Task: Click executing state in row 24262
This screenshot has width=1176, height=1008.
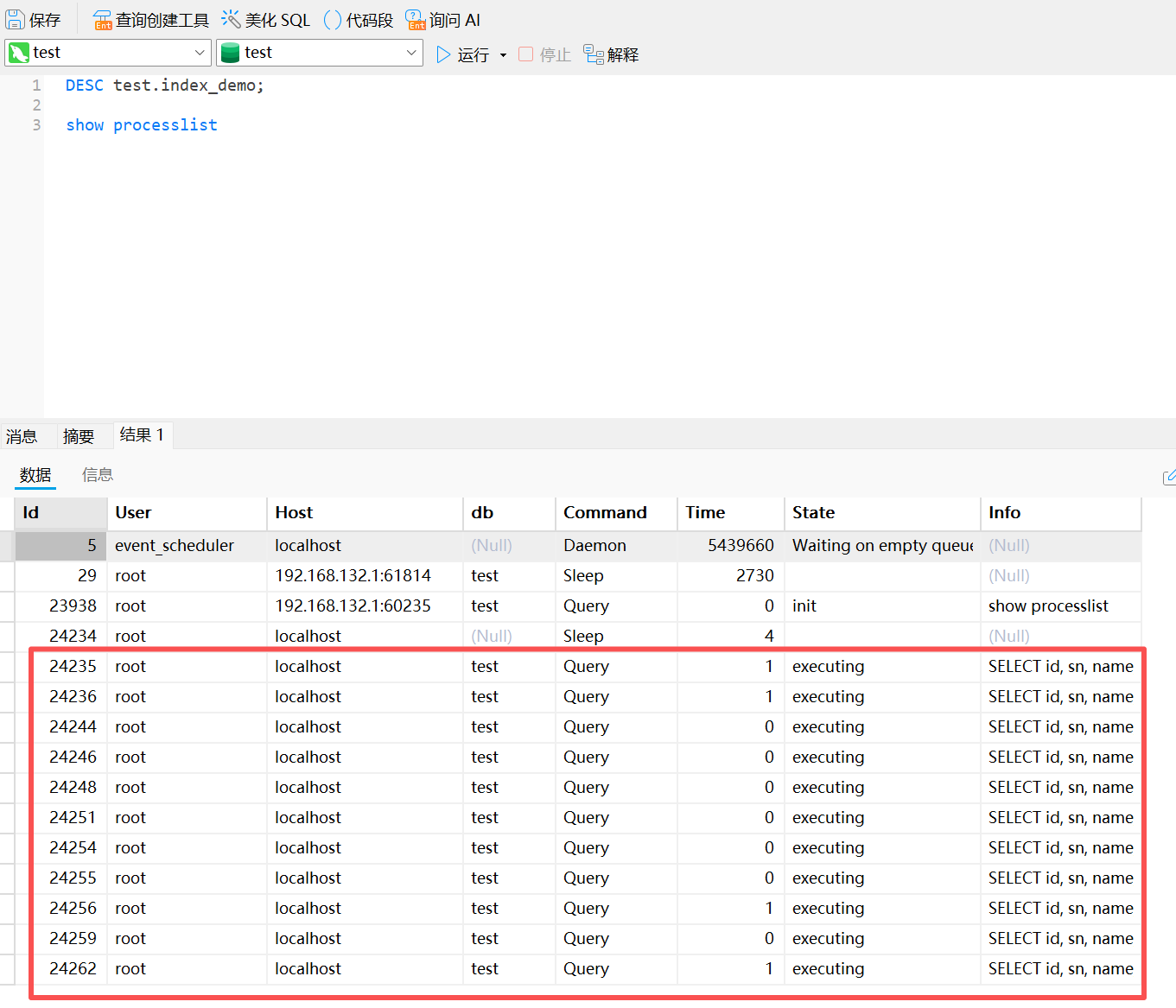Action: pos(882,969)
